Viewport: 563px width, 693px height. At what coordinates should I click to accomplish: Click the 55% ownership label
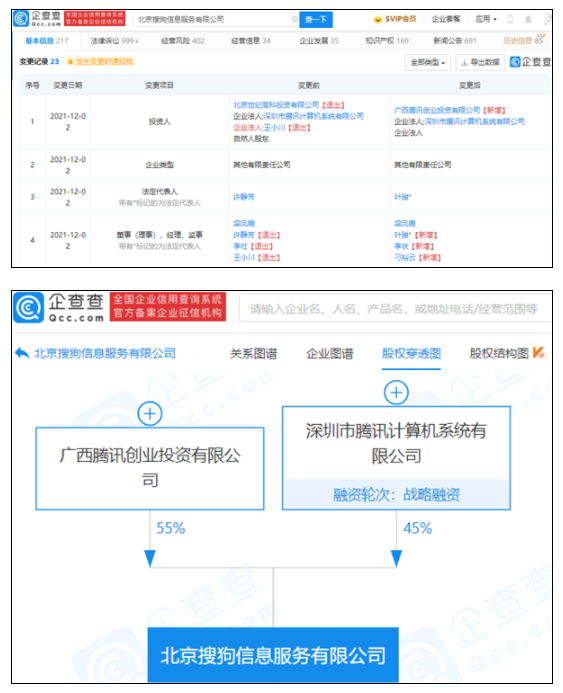click(x=171, y=528)
